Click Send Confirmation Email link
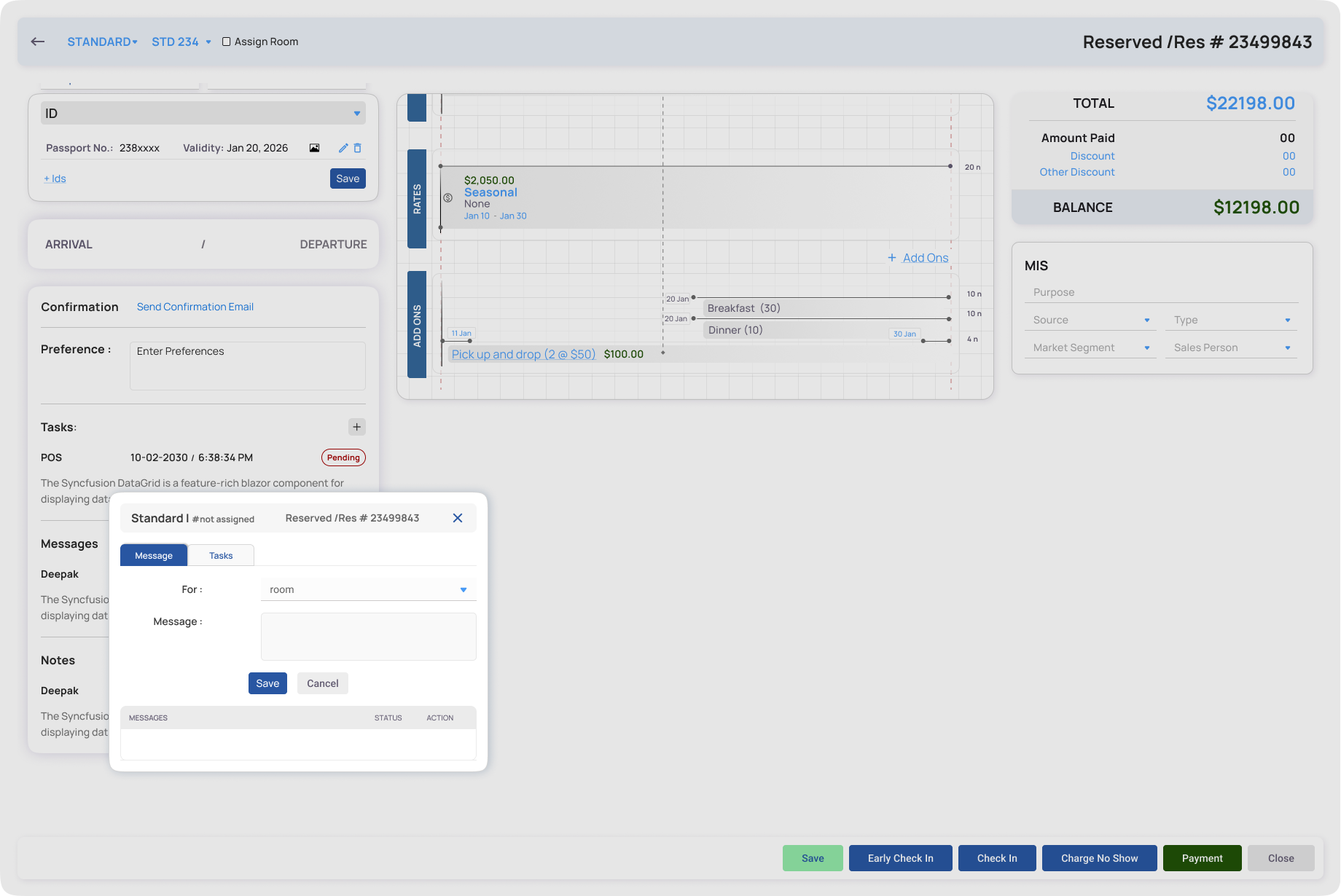Screen dimensions: 1341x896 pos(195,307)
